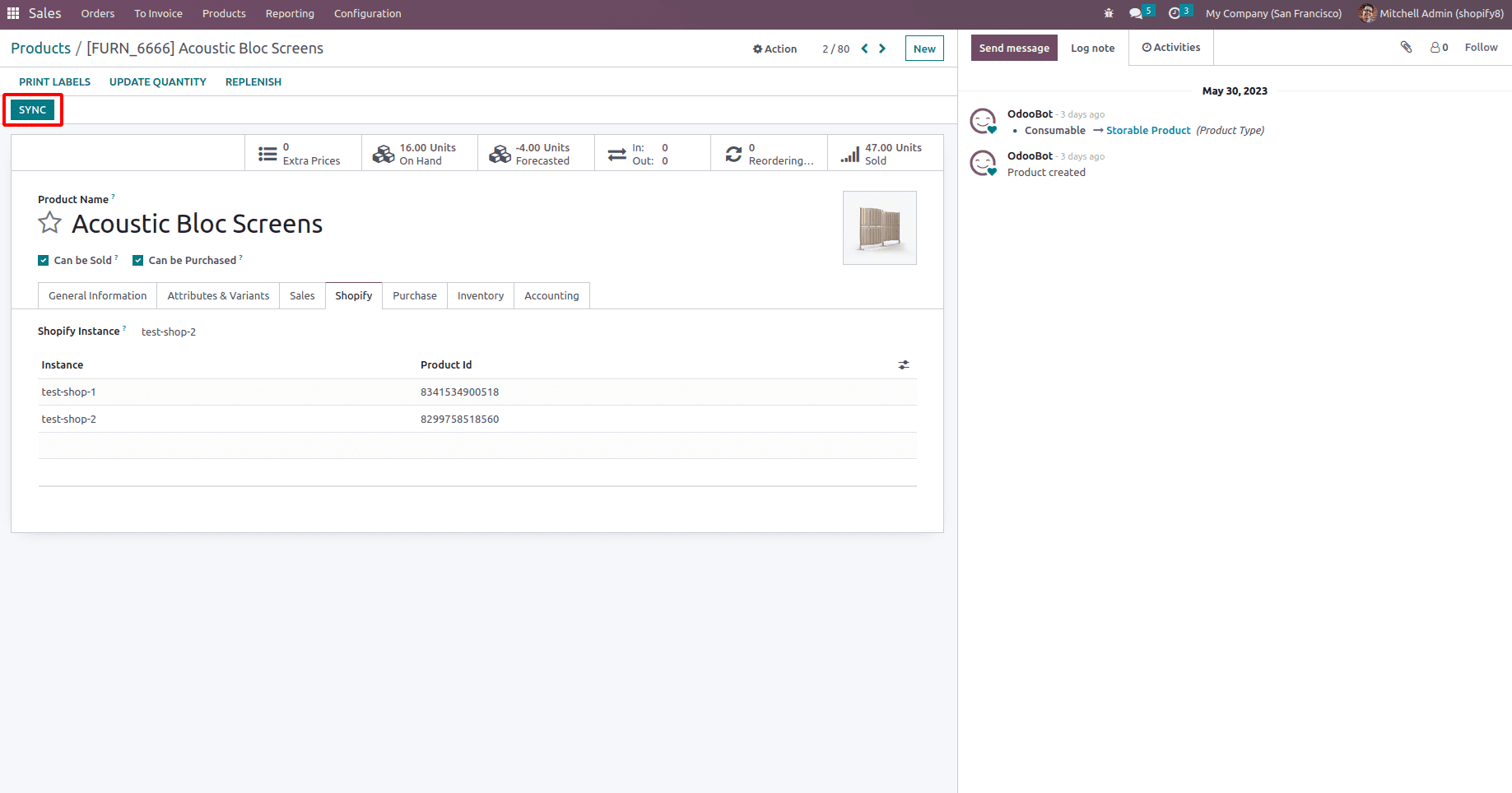Open the Configuration menu
1512x793 pixels.
[368, 13]
